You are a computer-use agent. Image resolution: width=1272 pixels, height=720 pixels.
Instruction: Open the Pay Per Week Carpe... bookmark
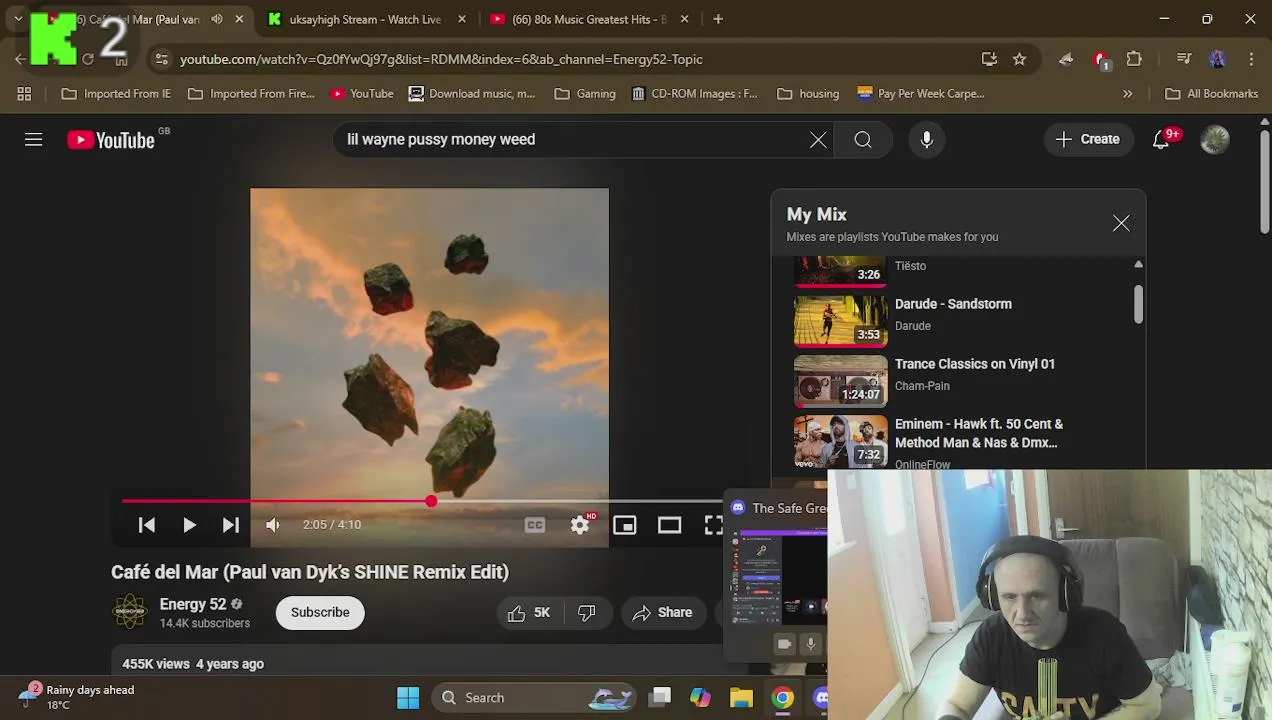(x=921, y=94)
